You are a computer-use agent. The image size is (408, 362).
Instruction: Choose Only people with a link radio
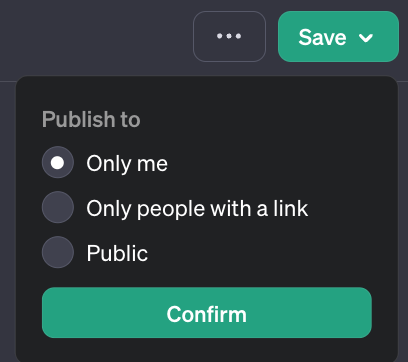58,207
